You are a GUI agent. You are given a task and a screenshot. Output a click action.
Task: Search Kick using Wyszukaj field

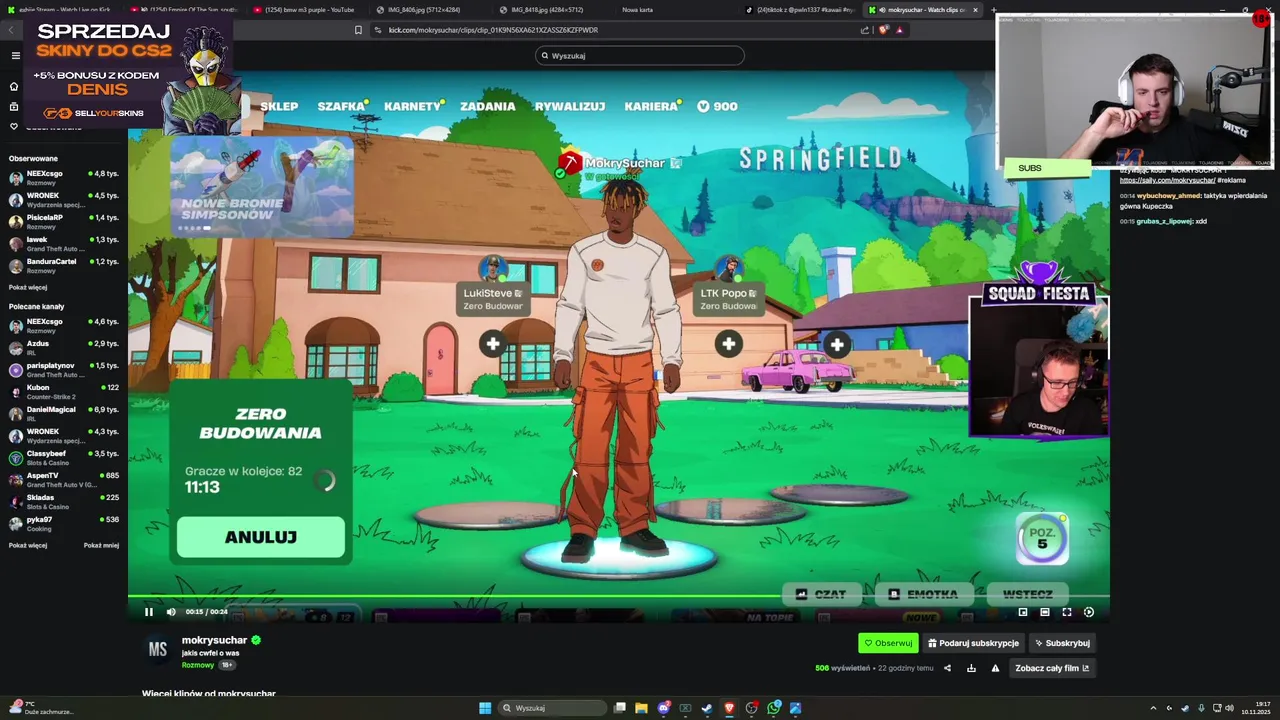pyautogui.click(x=640, y=55)
